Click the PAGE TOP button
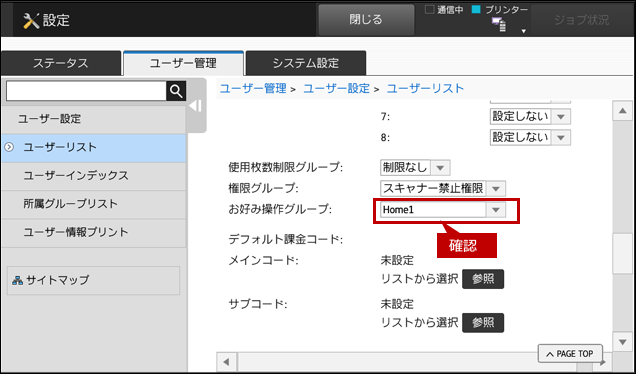Screen dimensions: 636x374 click(x=570, y=354)
